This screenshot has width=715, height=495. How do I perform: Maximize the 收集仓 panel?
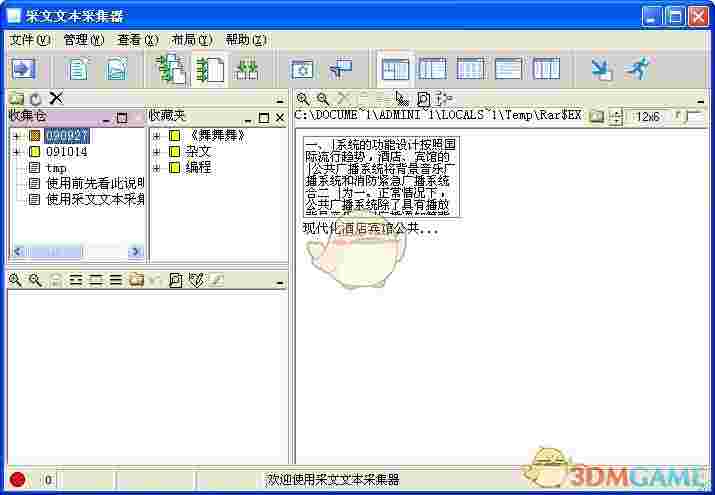coord(122,119)
